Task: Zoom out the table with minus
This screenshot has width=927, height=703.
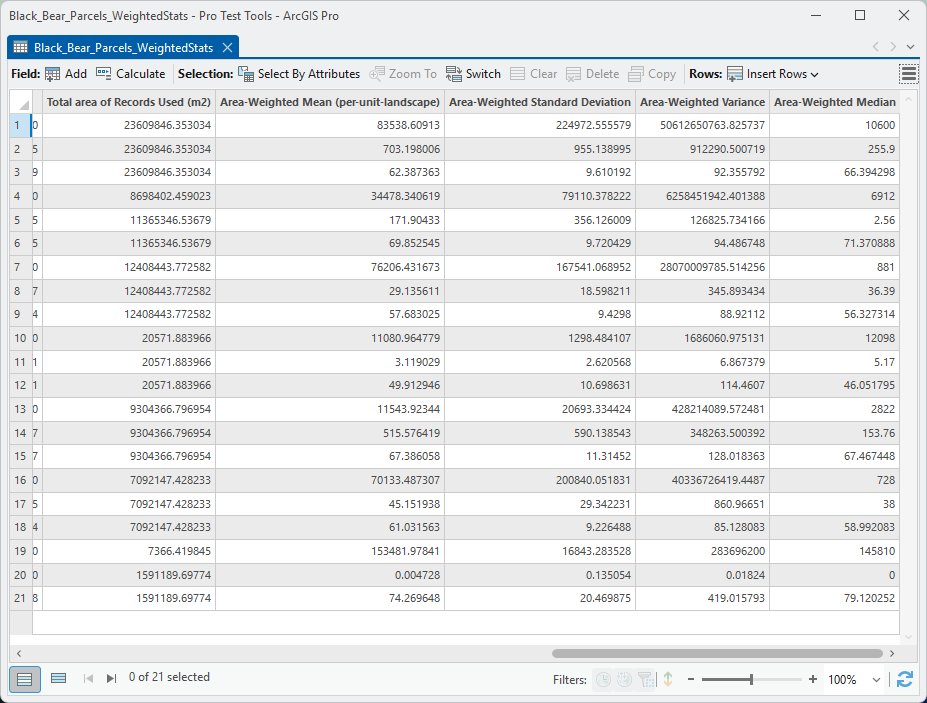Action: click(691, 679)
